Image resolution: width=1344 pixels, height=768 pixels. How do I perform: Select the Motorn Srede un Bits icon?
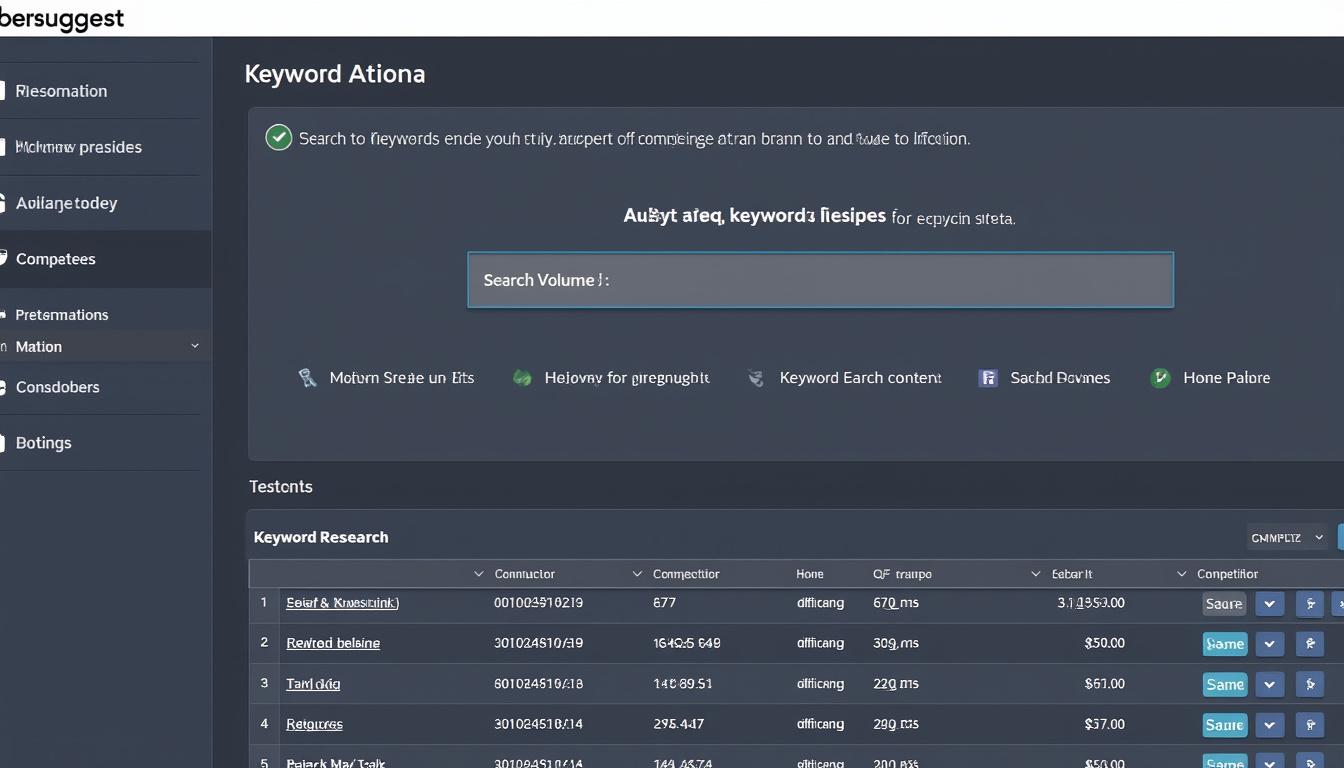point(309,377)
